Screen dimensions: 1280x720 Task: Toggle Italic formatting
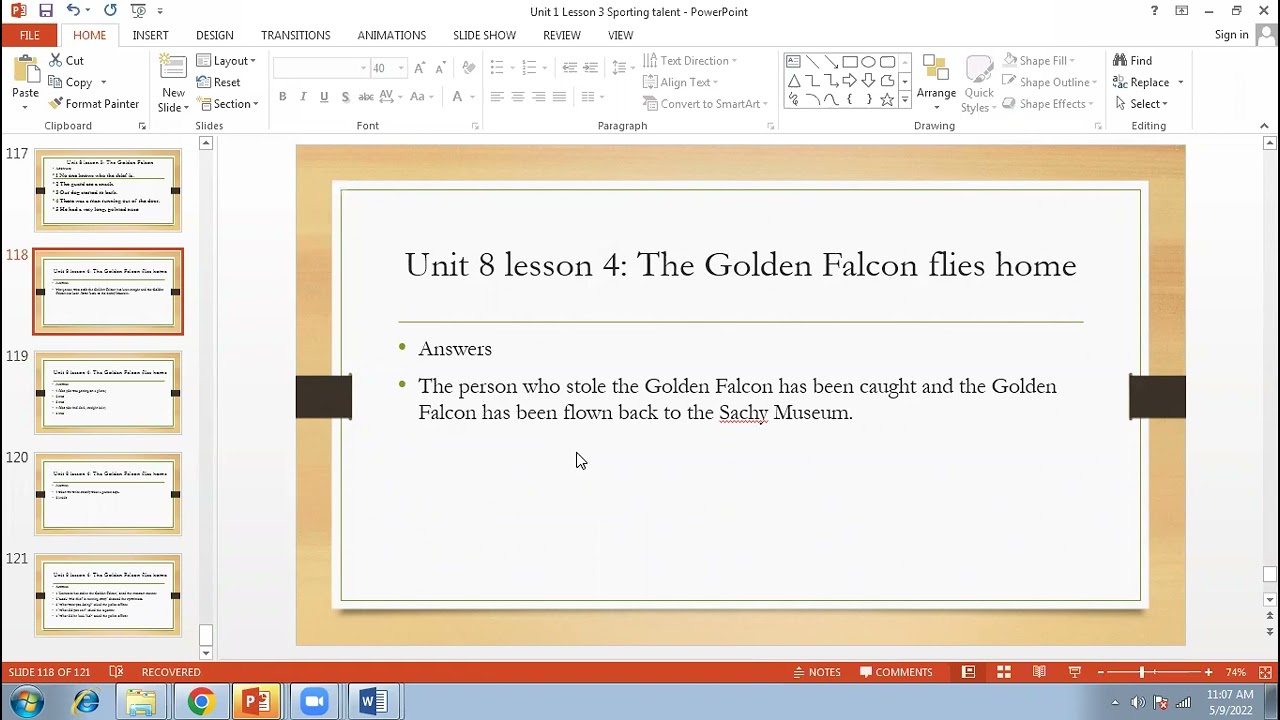click(x=304, y=97)
